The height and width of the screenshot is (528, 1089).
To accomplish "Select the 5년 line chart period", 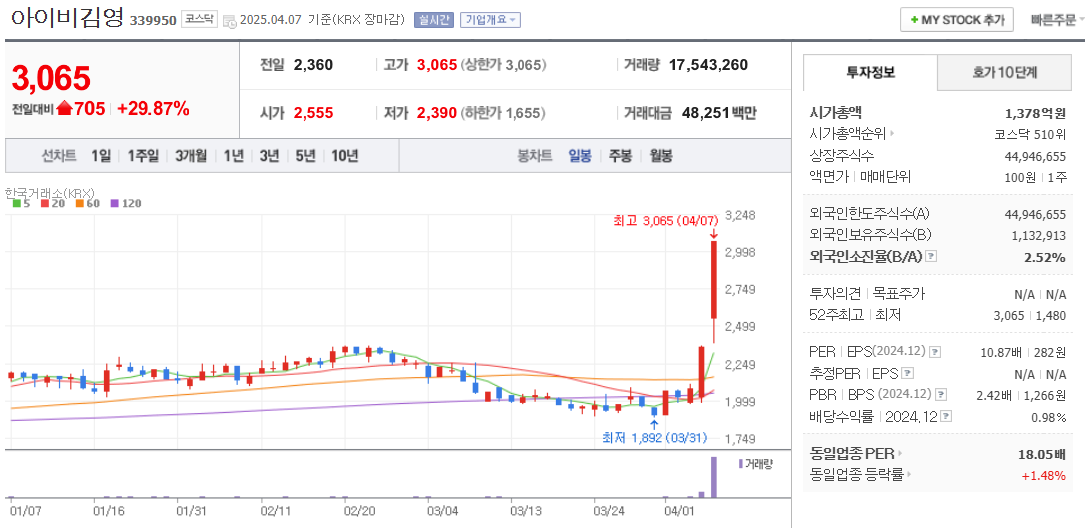I will coord(306,156).
